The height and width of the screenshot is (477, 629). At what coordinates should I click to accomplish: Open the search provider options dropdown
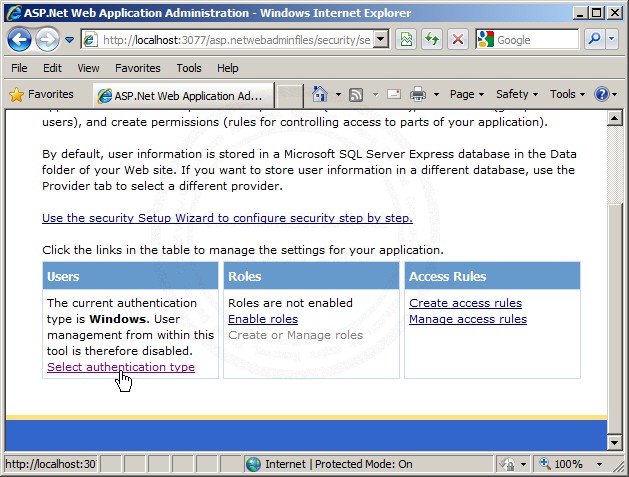click(611, 39)
